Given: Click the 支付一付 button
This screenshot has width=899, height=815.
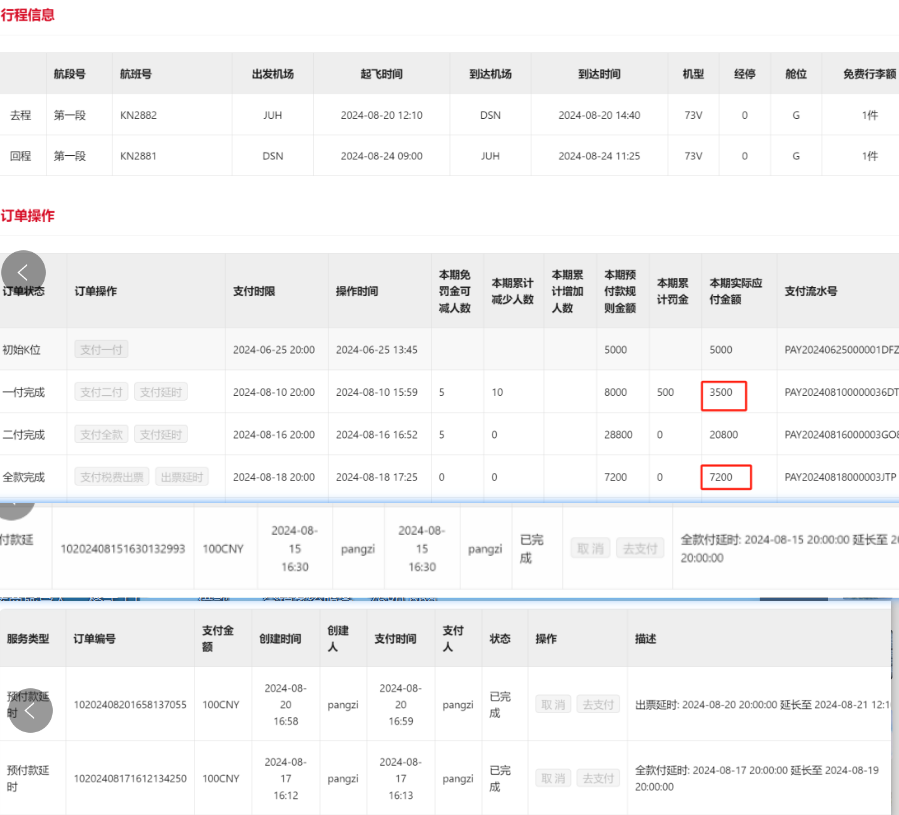Looking at the screenshot, I should 101,350.
